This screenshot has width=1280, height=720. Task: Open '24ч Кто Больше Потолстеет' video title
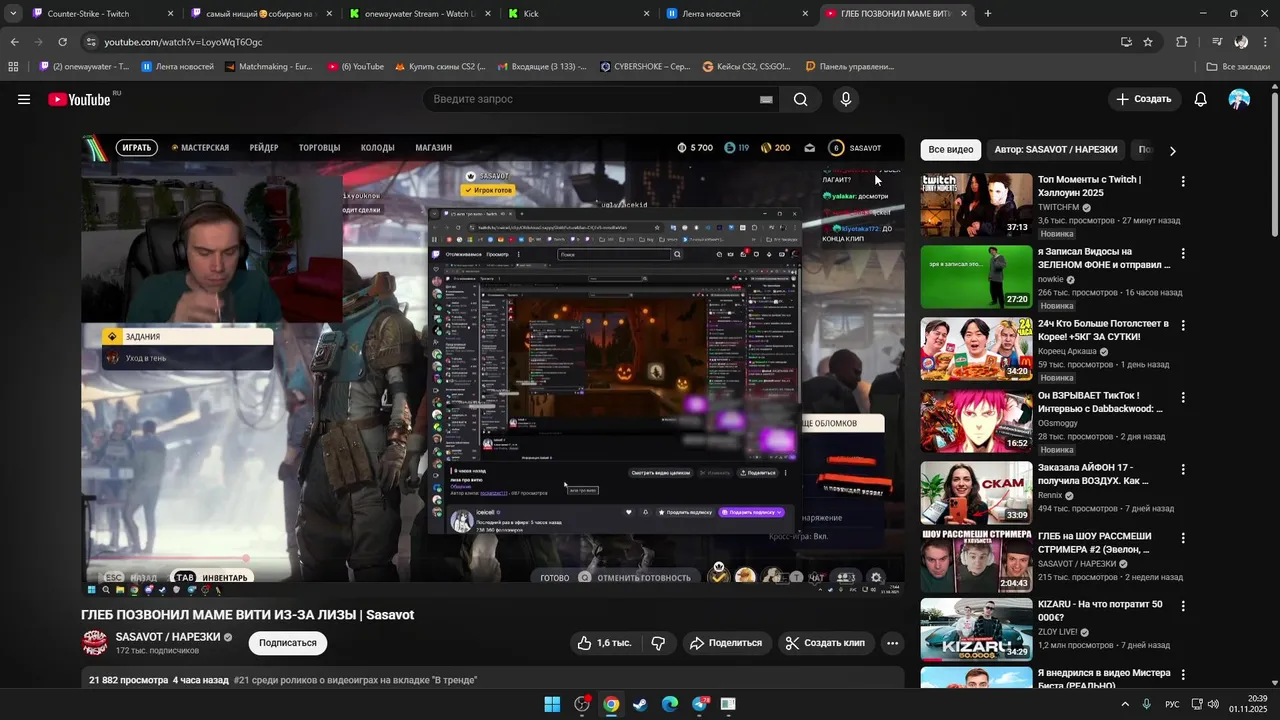click(x=1103, y=330)
